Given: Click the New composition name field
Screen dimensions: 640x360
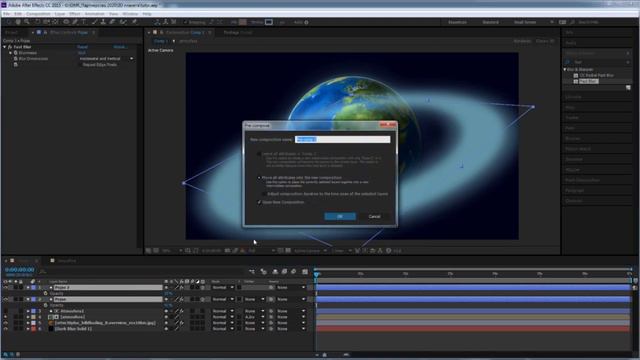Looking at the screenshot, I should [342, 140].
